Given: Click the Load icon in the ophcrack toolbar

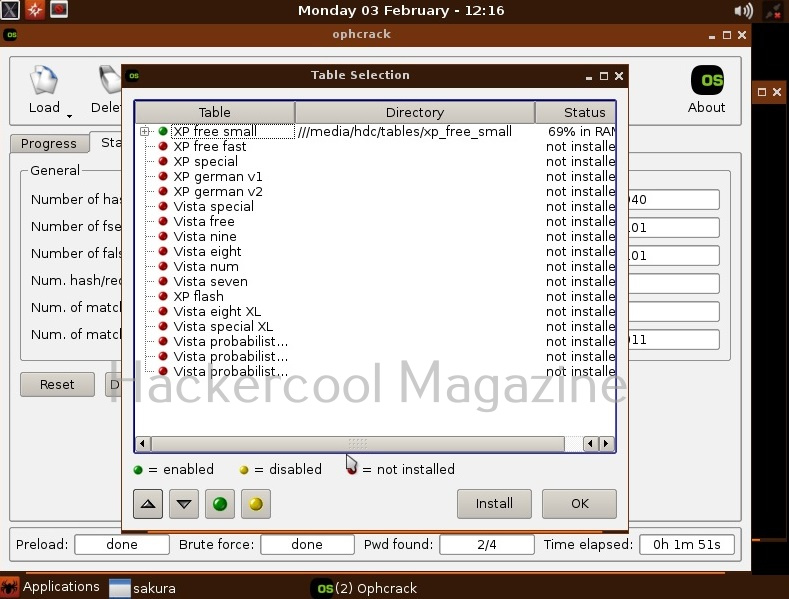Looking at the screenshot, I should (44, 89).
